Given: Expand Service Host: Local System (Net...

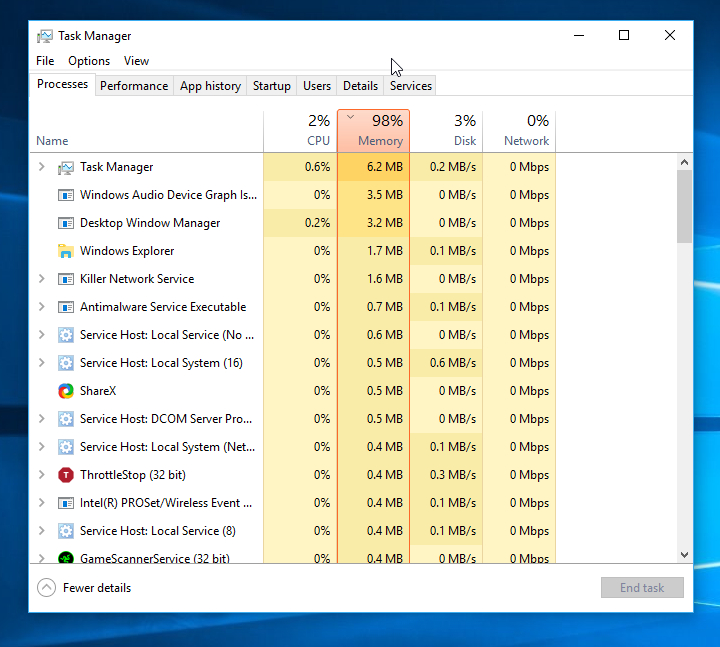Looking at the screenshot, I should click(x=41, y=447).
